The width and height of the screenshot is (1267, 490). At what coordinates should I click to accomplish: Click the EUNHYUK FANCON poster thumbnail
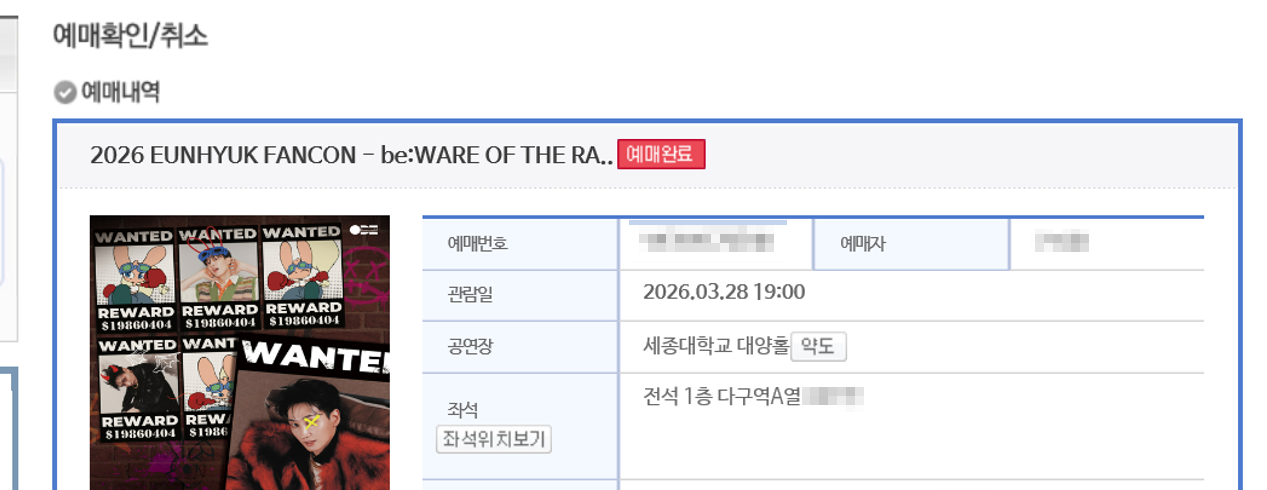[240, 352]
